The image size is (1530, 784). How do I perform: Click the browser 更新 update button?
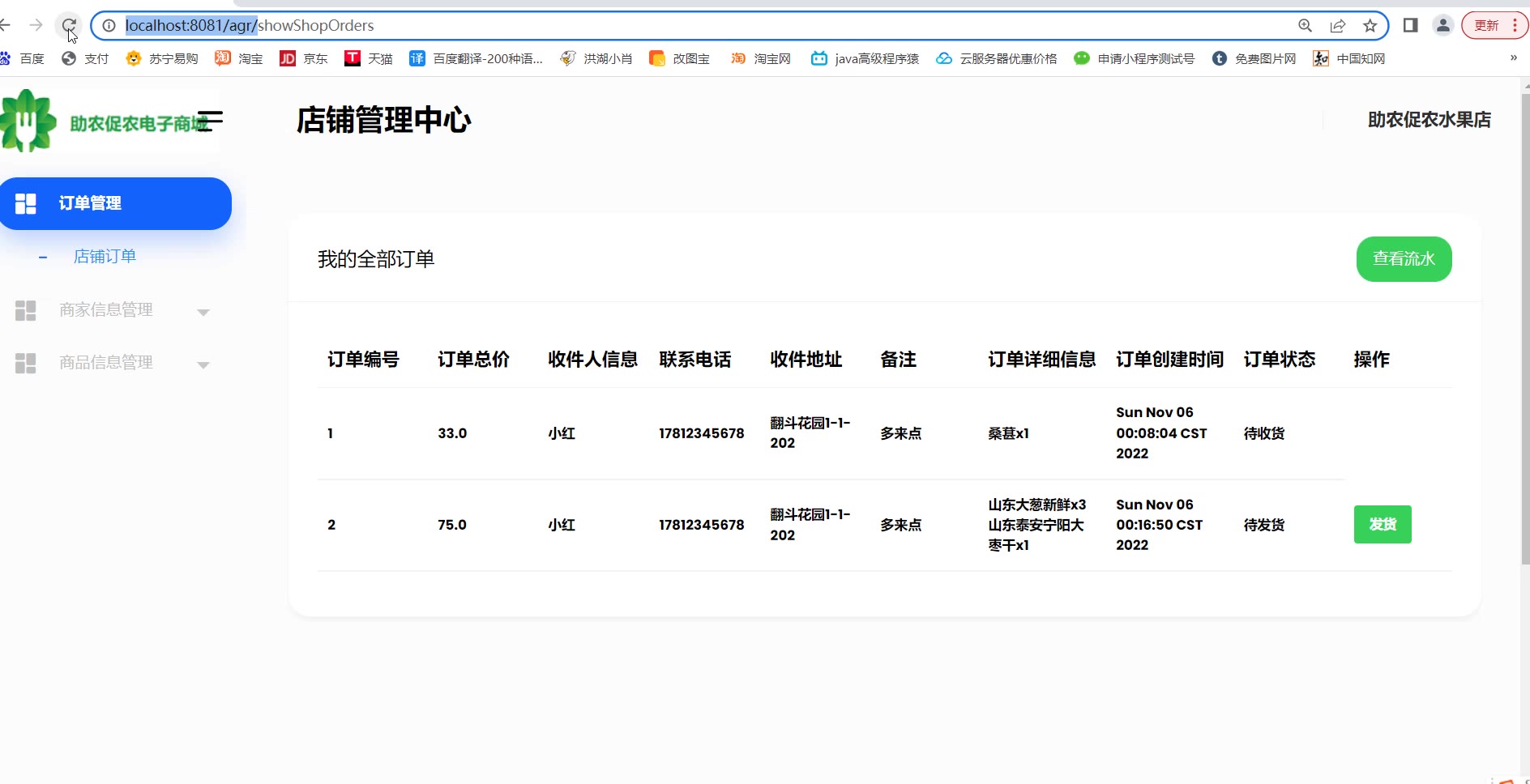[1486, 26]
